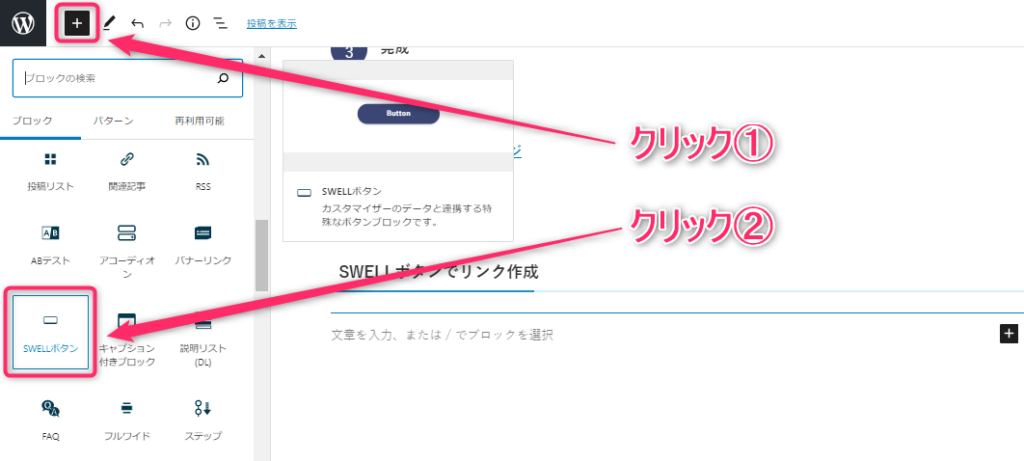Click the magnifier search icon
The height and width of the screenshot is (461, 1024).
[223, 78]
